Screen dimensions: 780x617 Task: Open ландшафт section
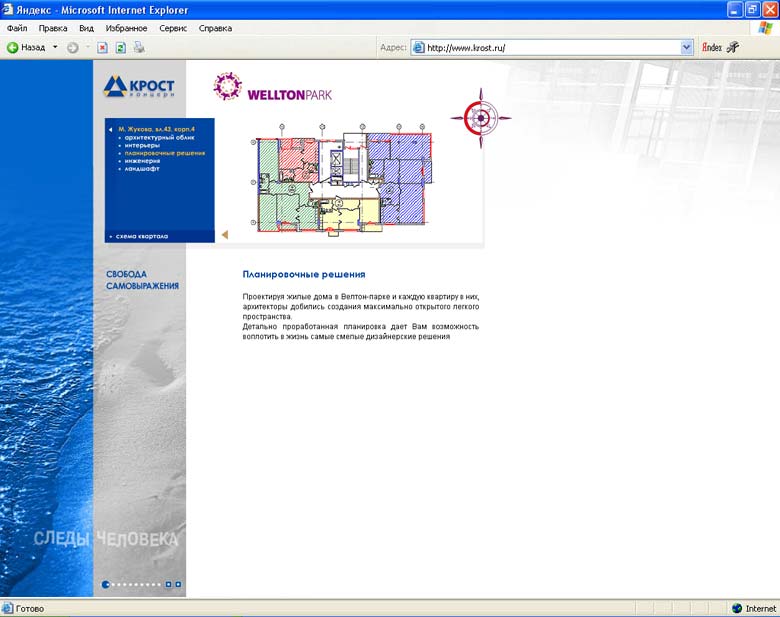coord(142,169)
